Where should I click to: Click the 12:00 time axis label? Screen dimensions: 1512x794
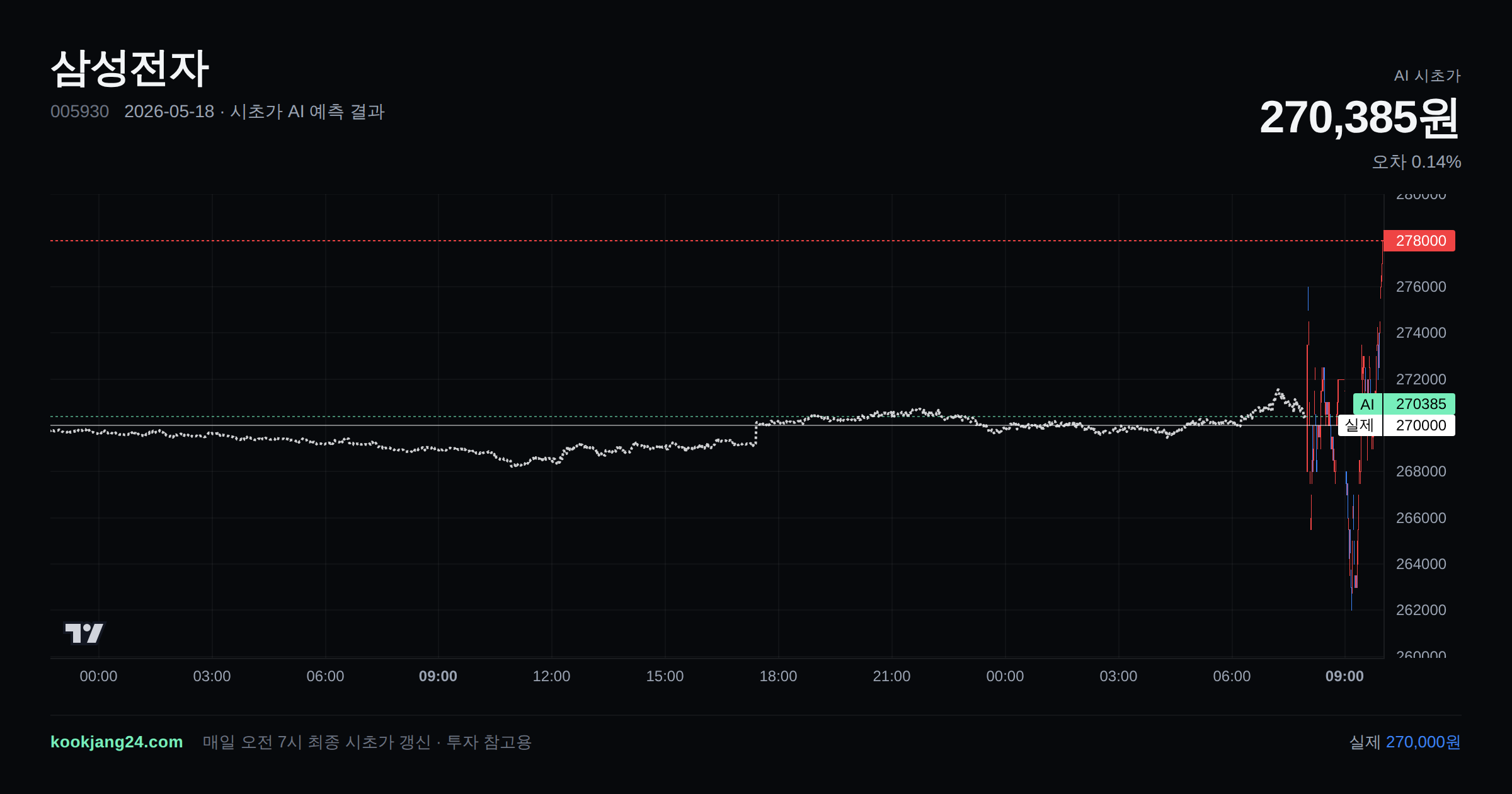click(551, 676)
